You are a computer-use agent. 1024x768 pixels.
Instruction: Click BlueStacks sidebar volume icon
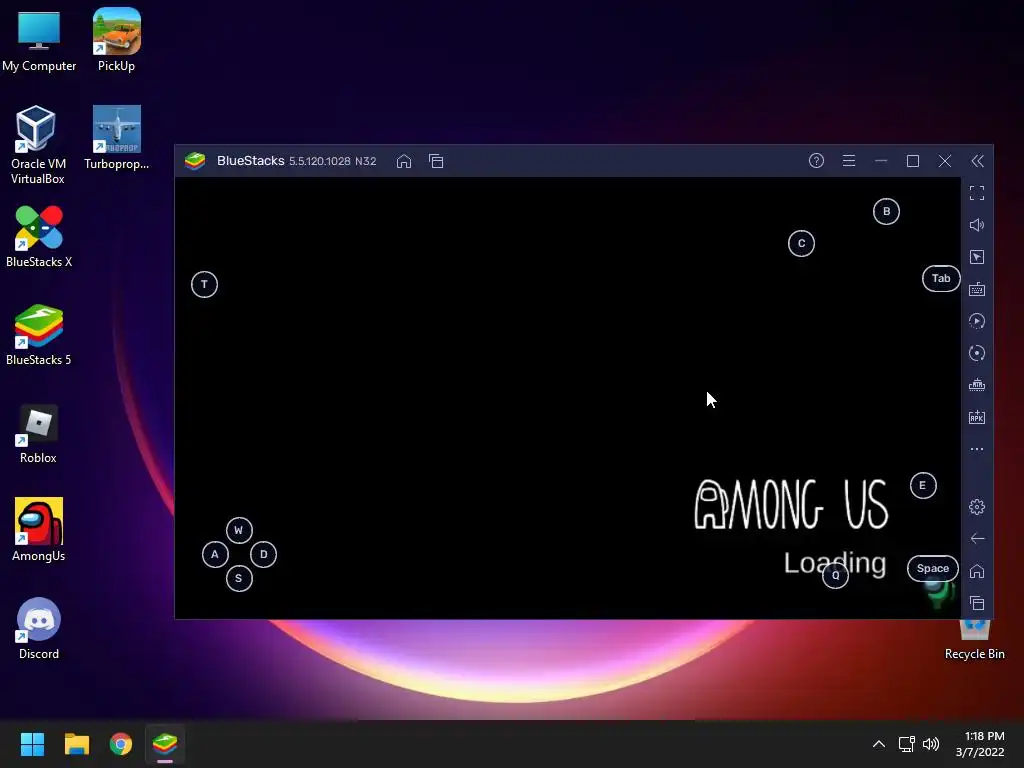(x=976, y=225)
